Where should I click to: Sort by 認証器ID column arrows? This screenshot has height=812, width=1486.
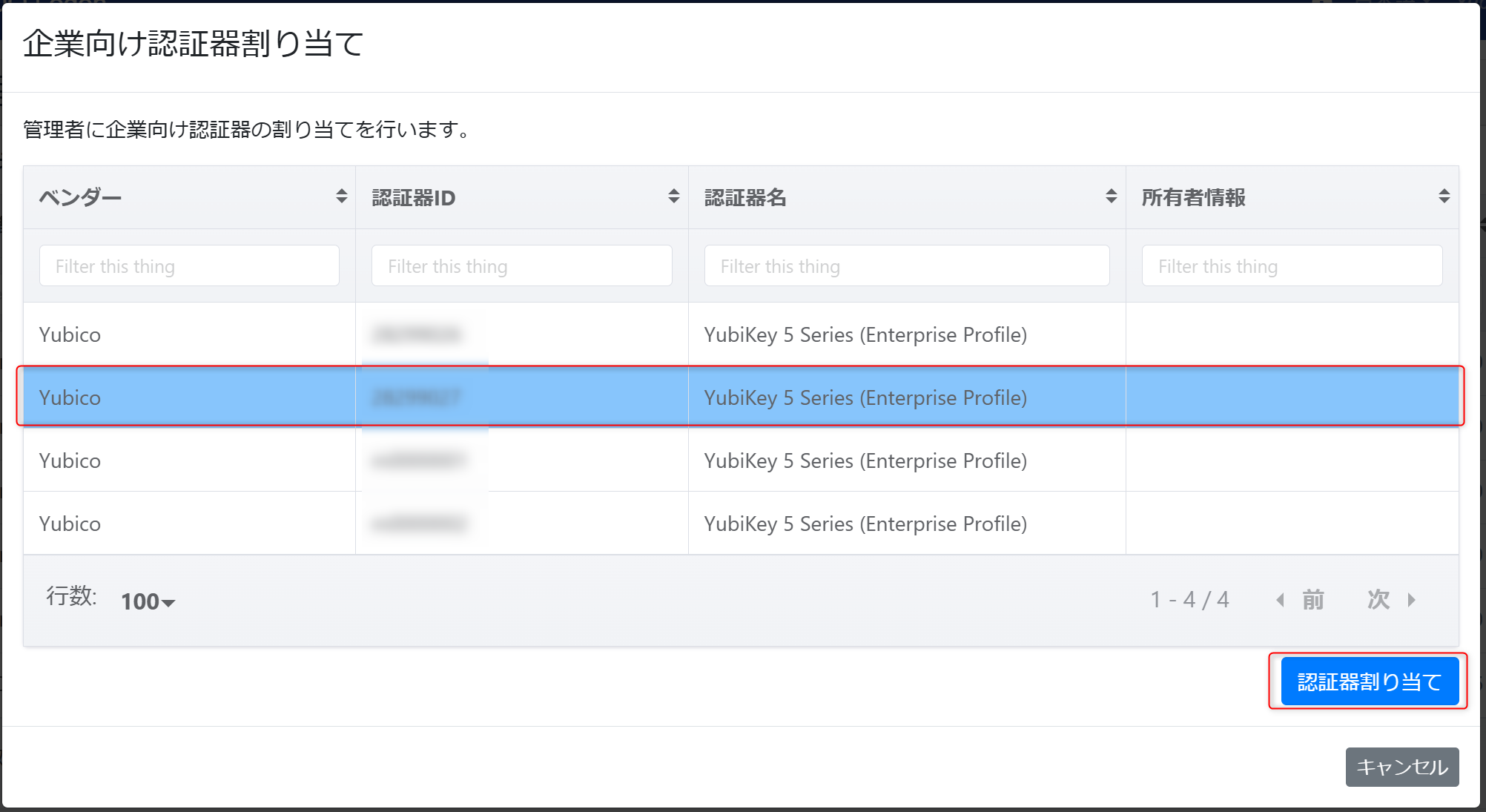click(673, 197)
